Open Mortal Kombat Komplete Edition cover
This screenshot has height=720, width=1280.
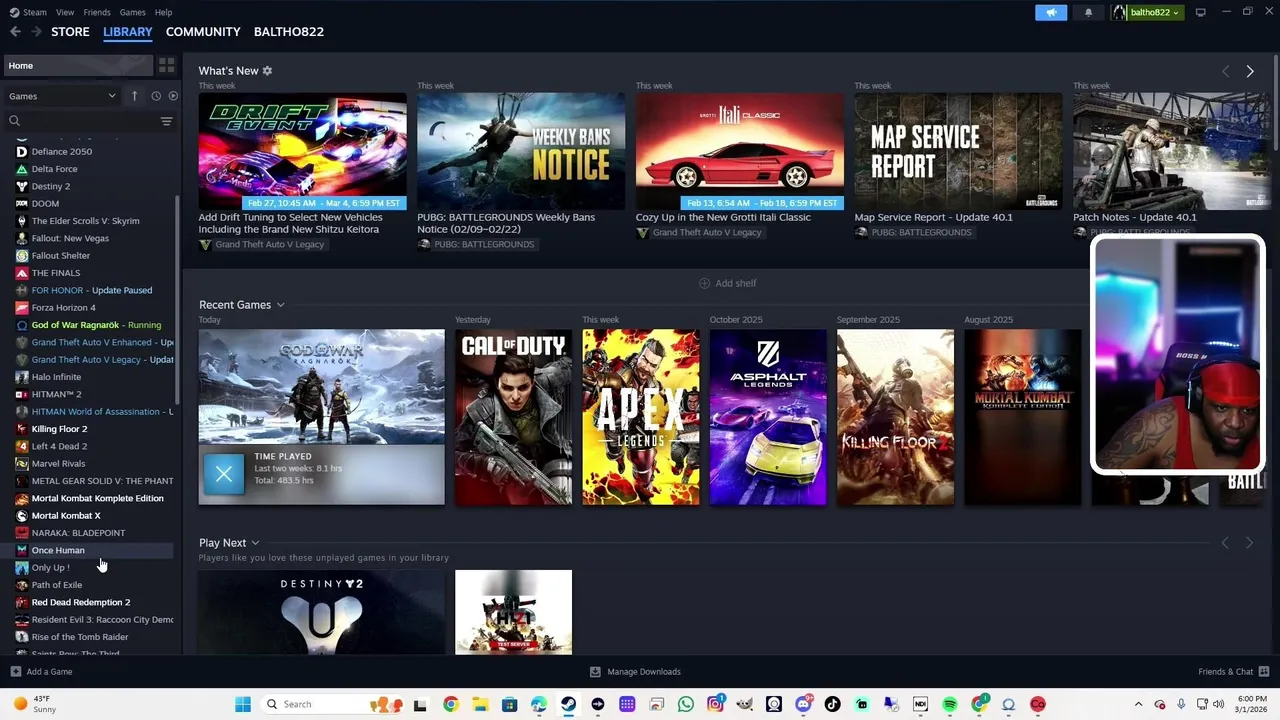[x=1022, y=417]
